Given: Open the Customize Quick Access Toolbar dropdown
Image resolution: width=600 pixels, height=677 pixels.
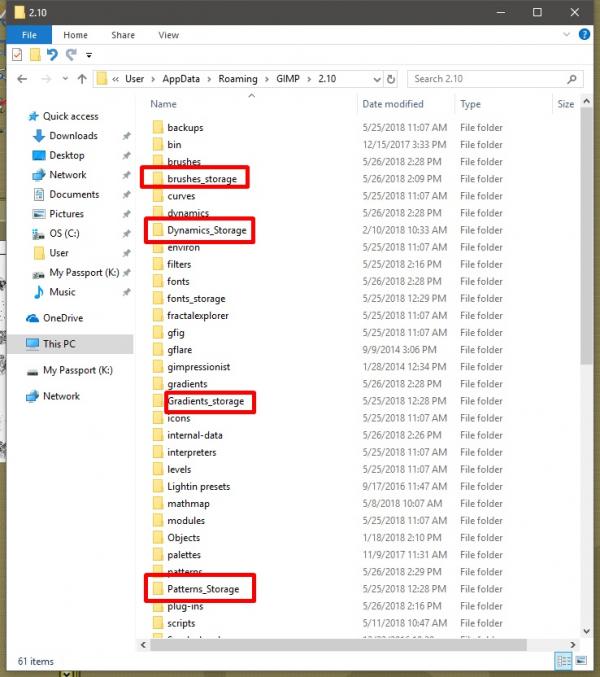Looking at the screenshot, I should (89, 55).
